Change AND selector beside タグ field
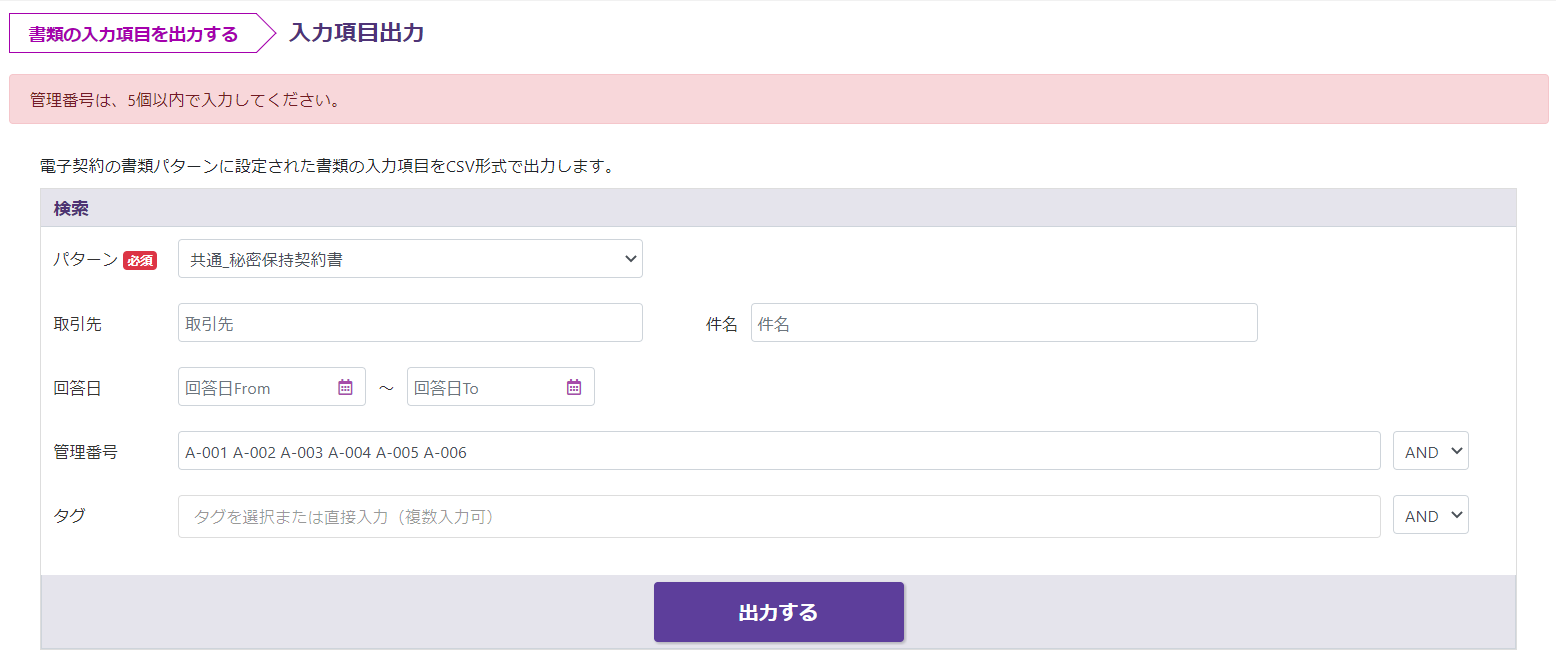The image size is (1556, 657). [1430, 515]
